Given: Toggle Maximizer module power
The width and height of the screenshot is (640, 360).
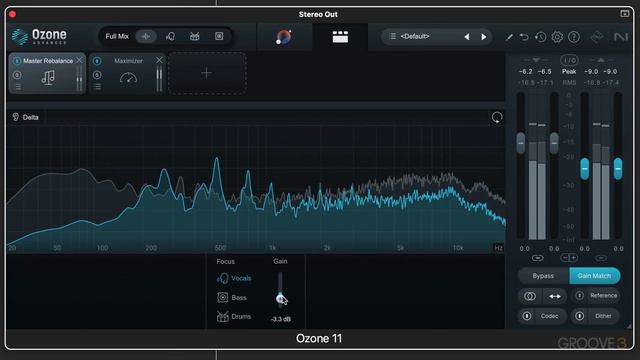Looking at the screenshot, I should coord(97,61).
